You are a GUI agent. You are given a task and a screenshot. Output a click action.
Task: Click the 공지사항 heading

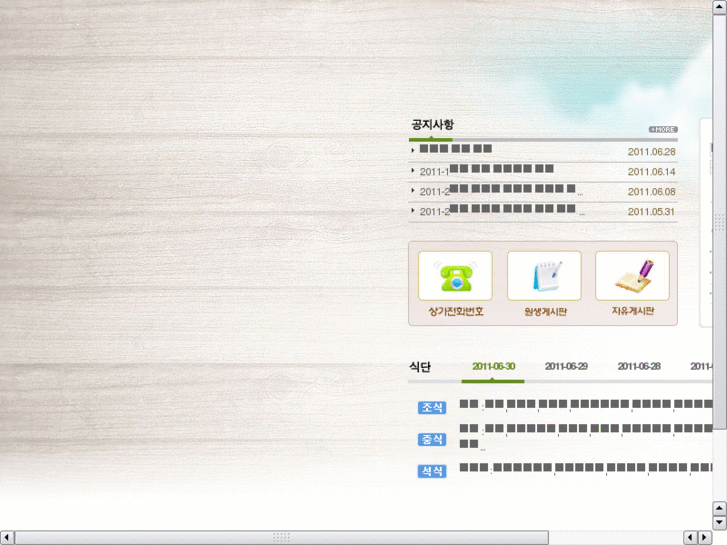pos(433,125)
